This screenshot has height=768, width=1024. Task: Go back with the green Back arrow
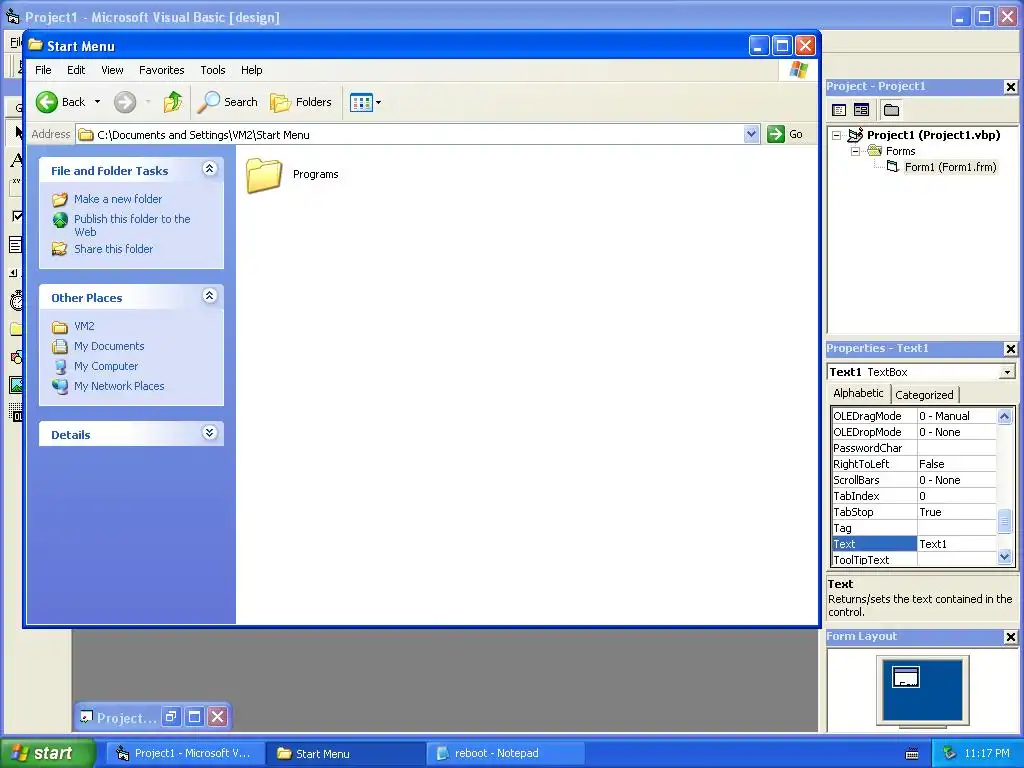[61, 102]
